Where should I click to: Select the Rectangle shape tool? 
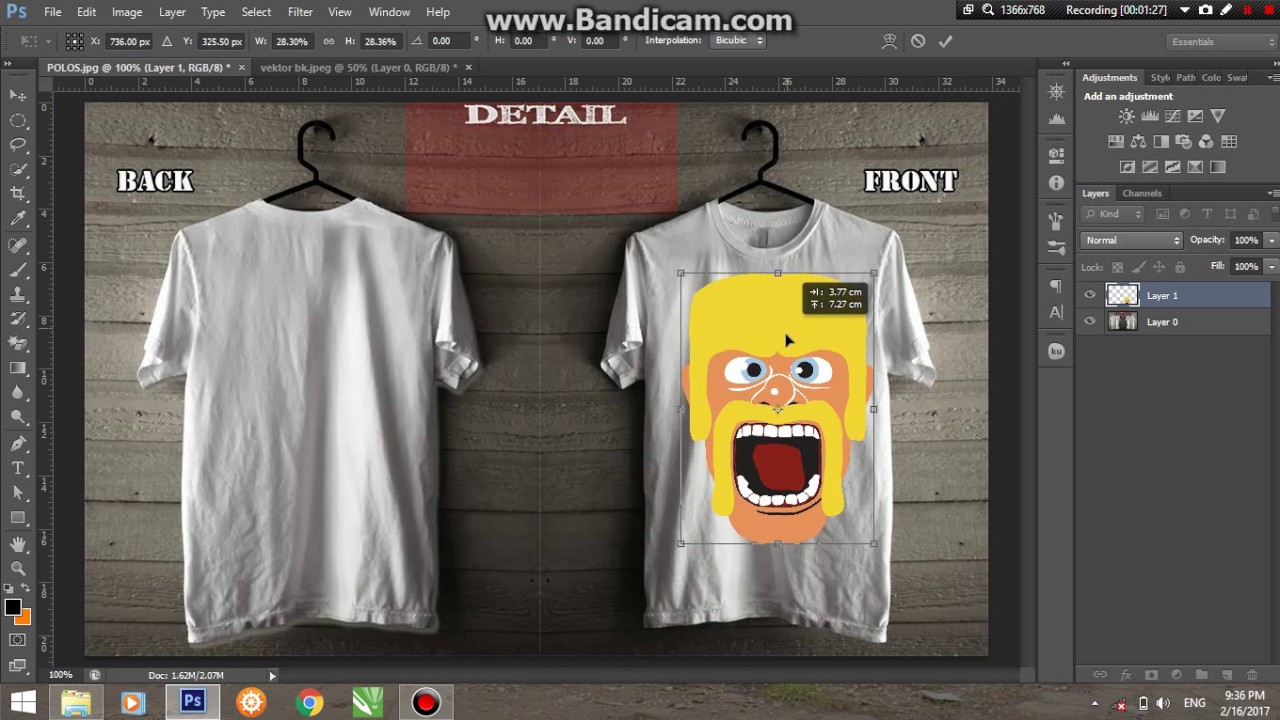click(x=18, y=518)
